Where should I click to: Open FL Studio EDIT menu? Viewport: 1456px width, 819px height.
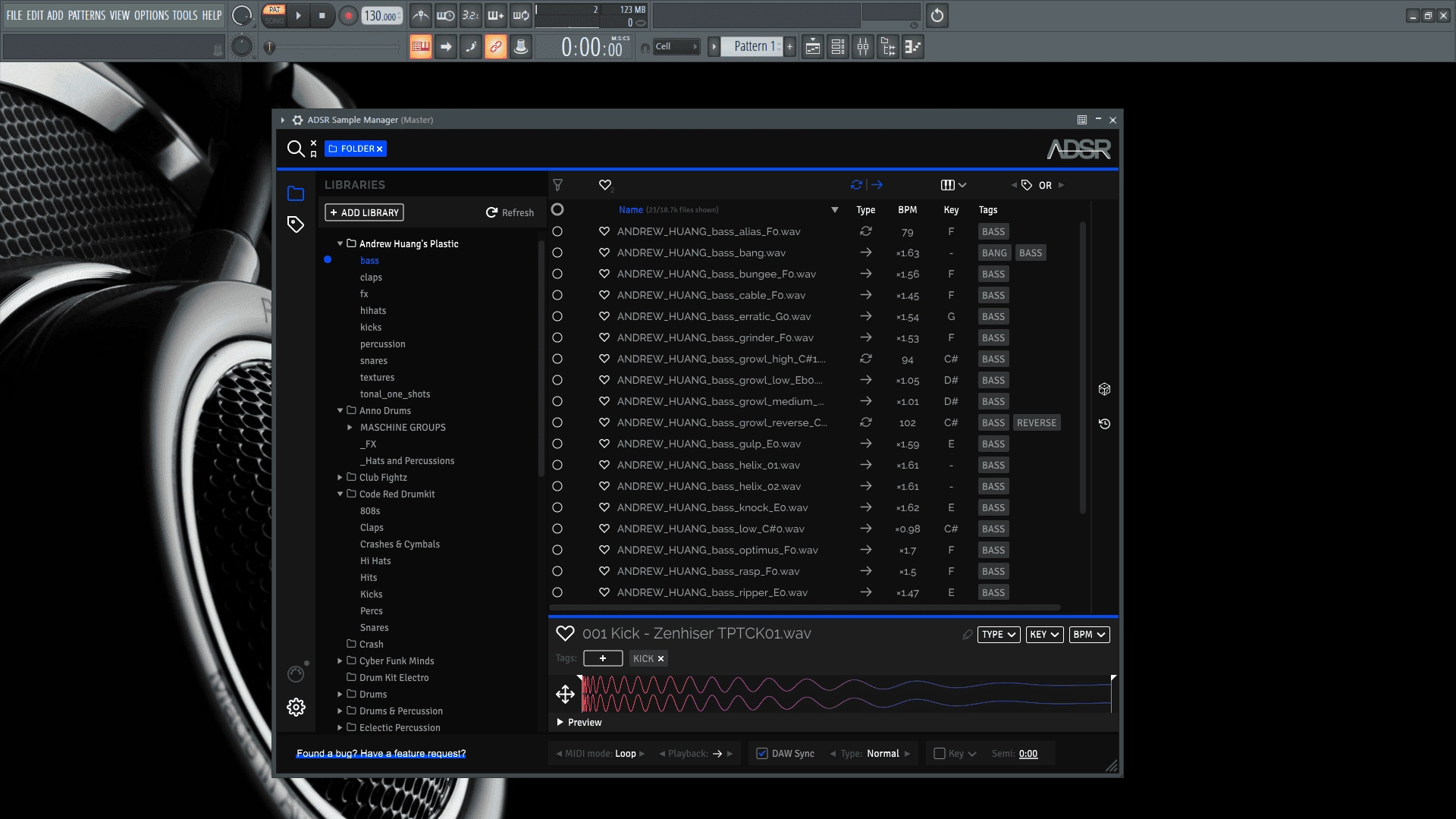click(35, 15)
